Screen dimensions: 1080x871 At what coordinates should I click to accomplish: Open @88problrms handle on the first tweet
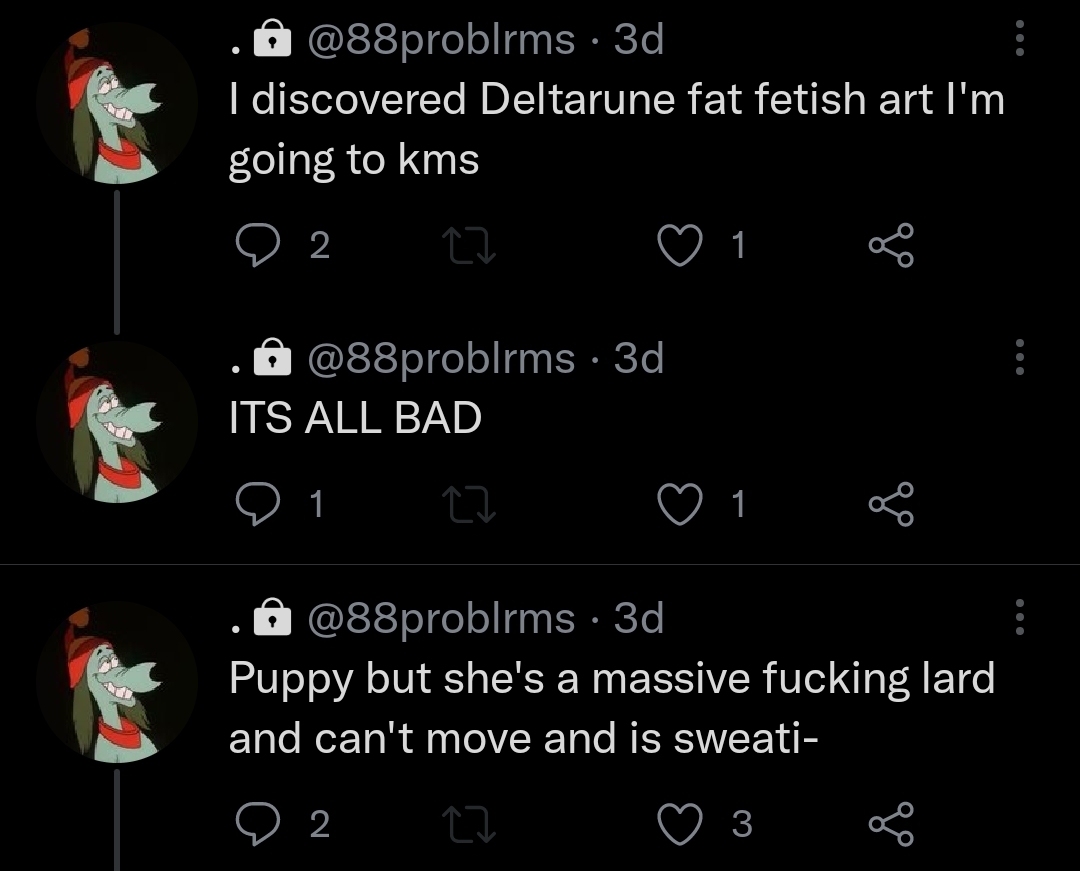pyautogui.click(x=441, y=39)
